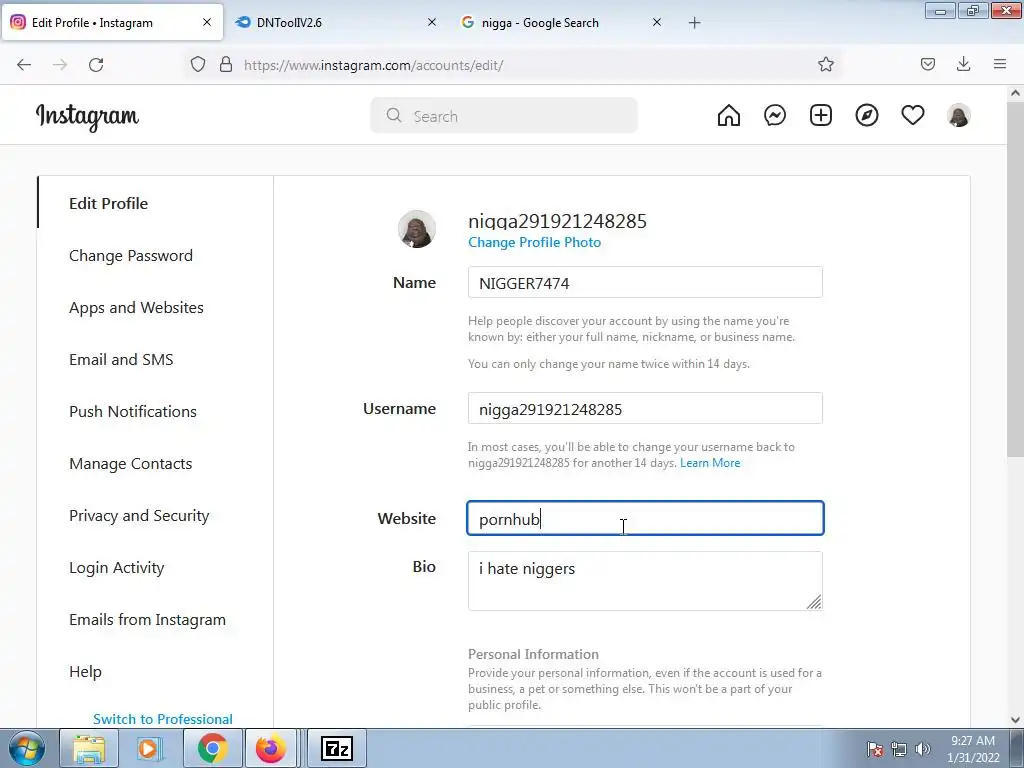Switch to the Google Search tab
The width and height of the screenshot is (1024, 768).
pos(562,23)
